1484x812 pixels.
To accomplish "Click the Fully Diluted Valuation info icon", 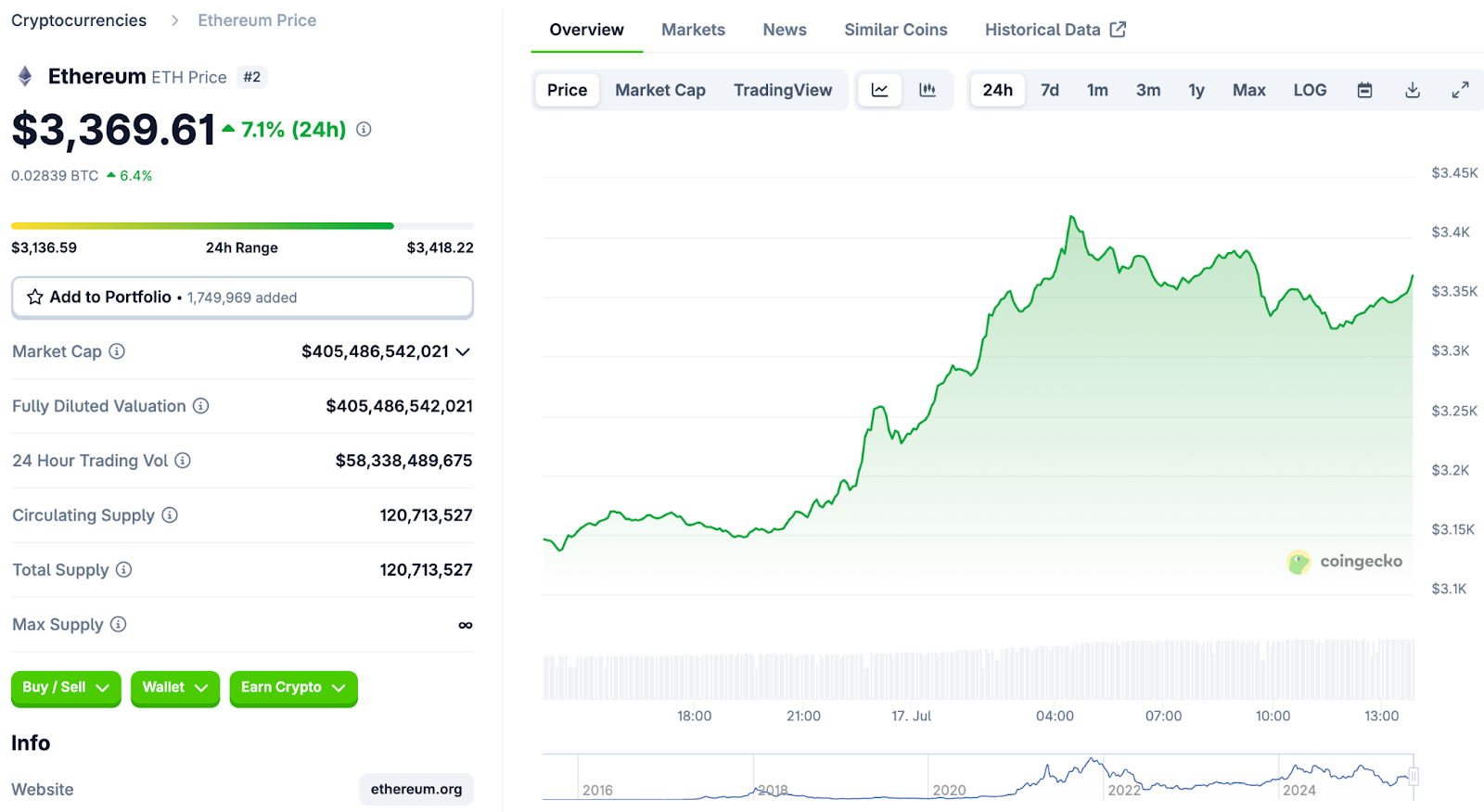I will 200,406.
